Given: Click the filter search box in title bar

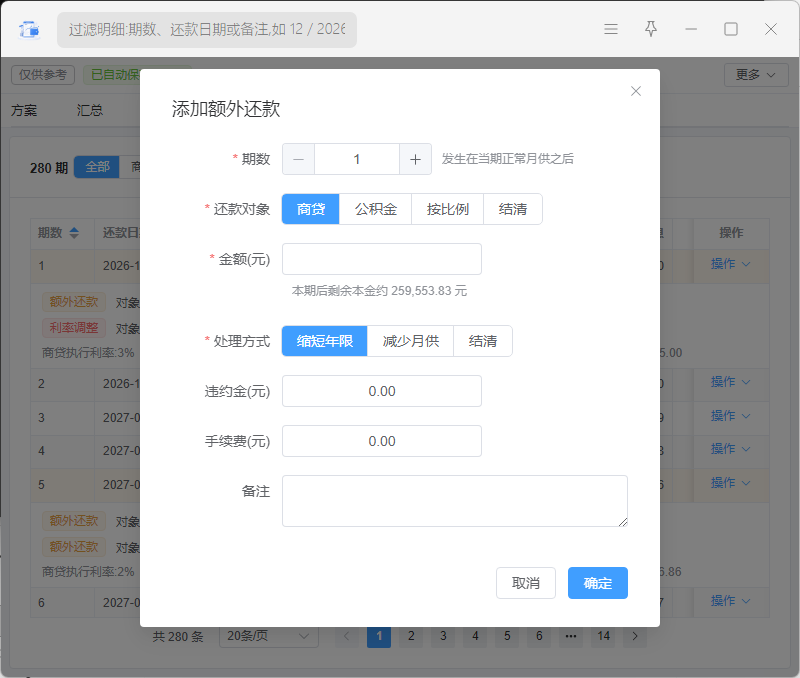Looking at the screenshot, I should (x=207, y=30).
